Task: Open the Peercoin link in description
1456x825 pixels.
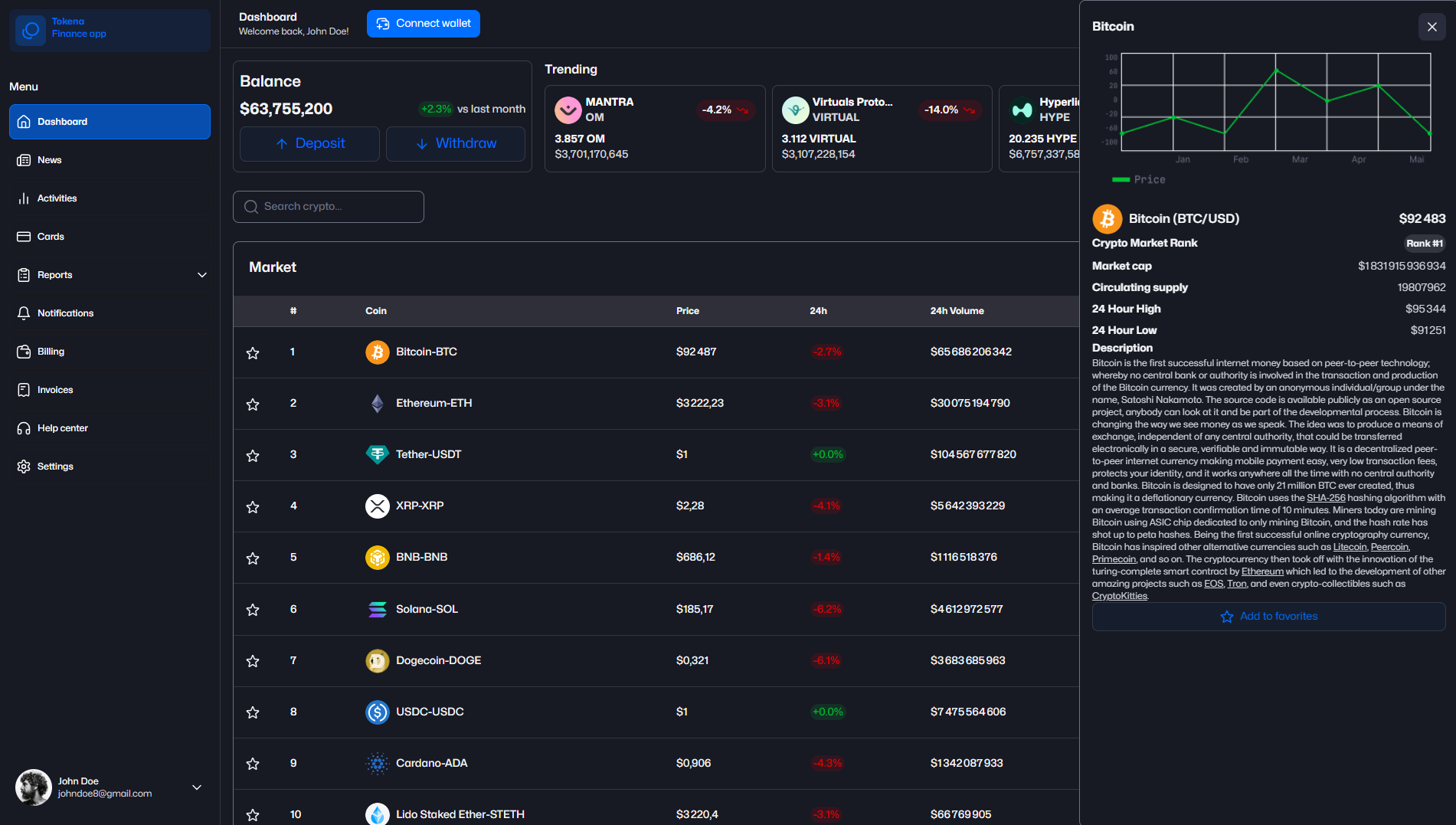Action: point(1389,547)
